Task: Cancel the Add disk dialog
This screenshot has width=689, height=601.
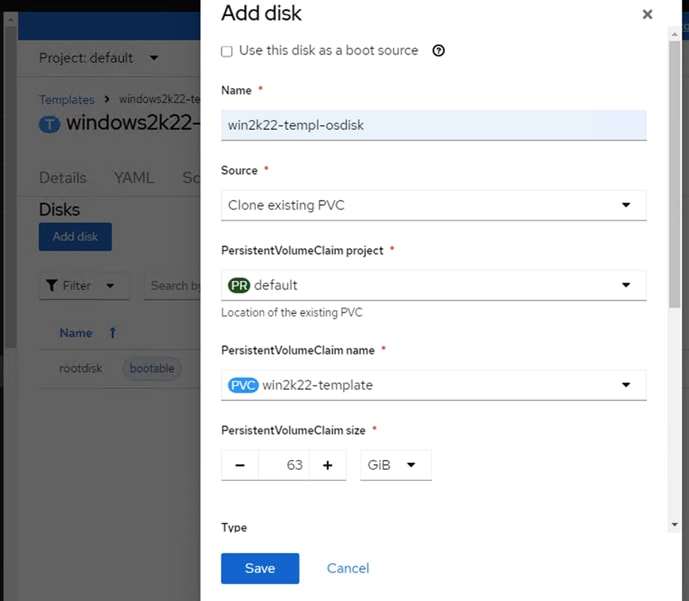Action: 348,568
